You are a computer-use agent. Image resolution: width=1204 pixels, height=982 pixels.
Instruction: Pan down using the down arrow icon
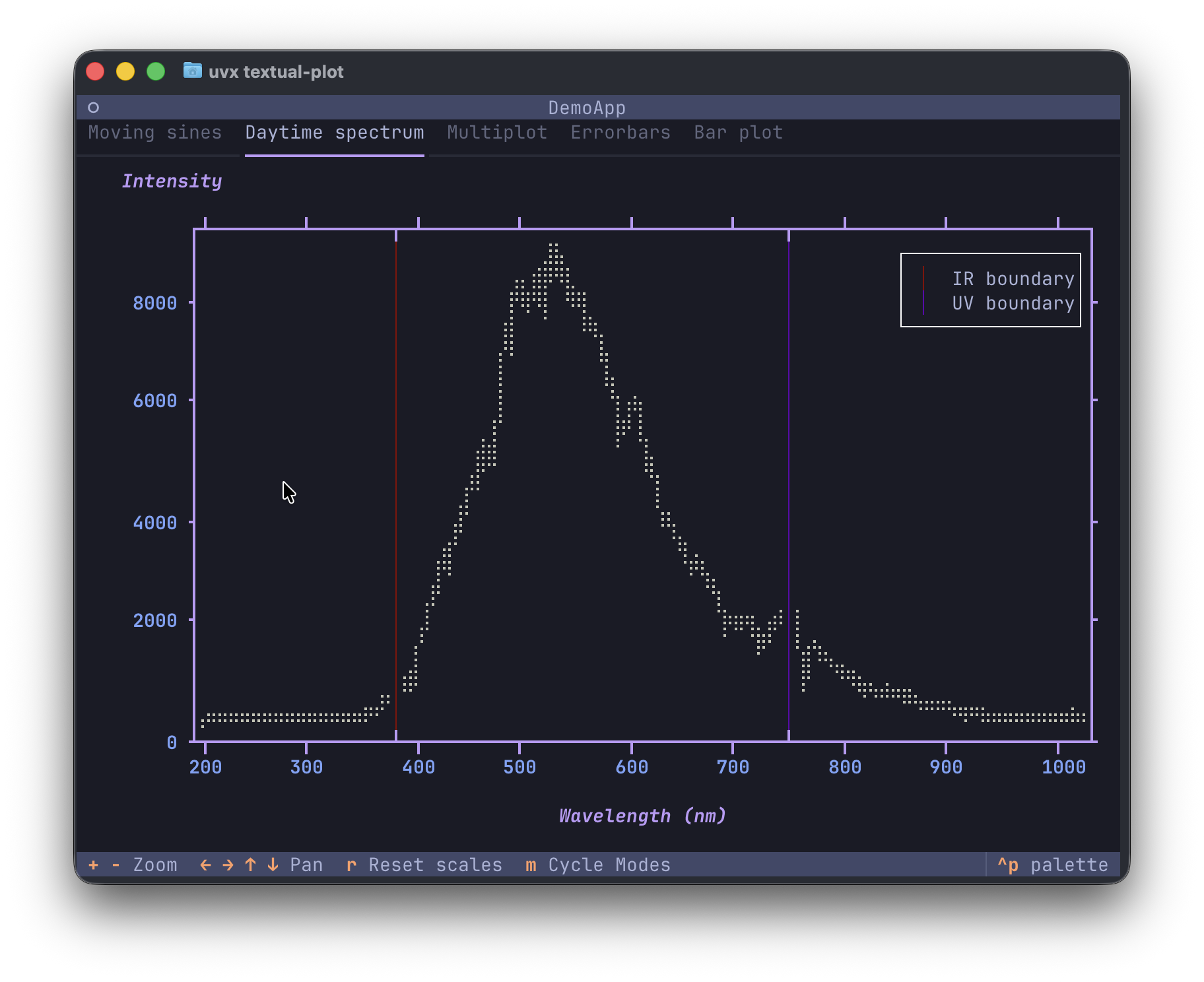click(272, 865)
